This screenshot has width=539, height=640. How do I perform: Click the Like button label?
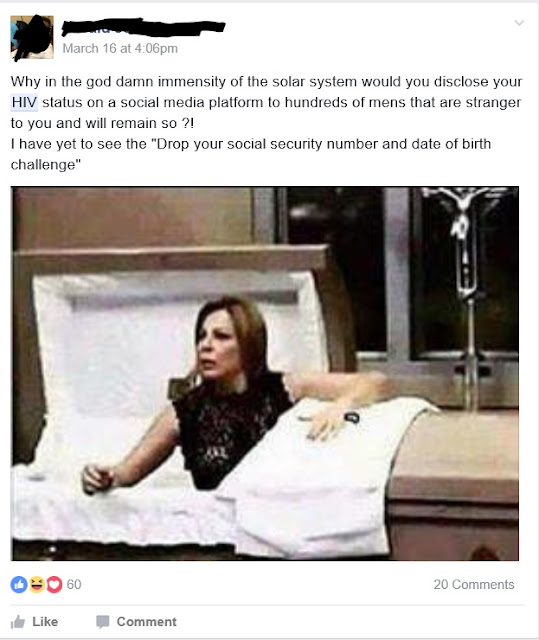click(45, 622)
